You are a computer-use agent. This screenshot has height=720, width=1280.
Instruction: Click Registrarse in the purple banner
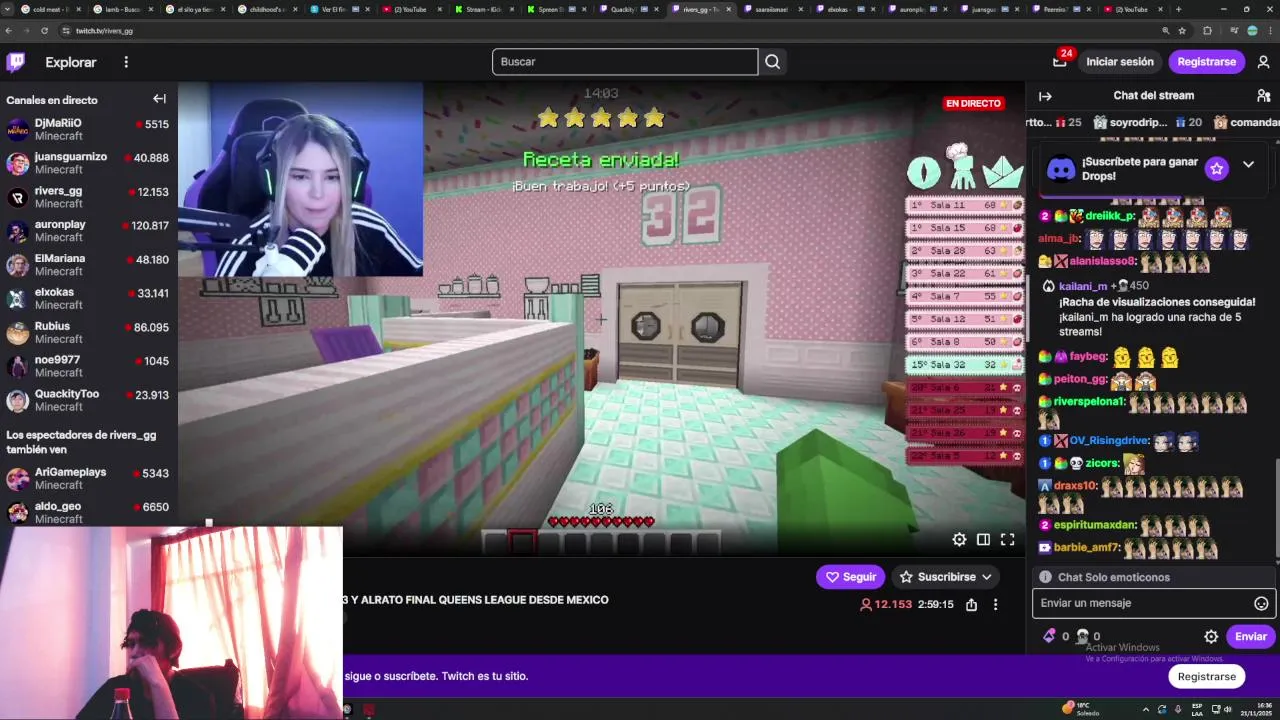tap(1206, 676)
